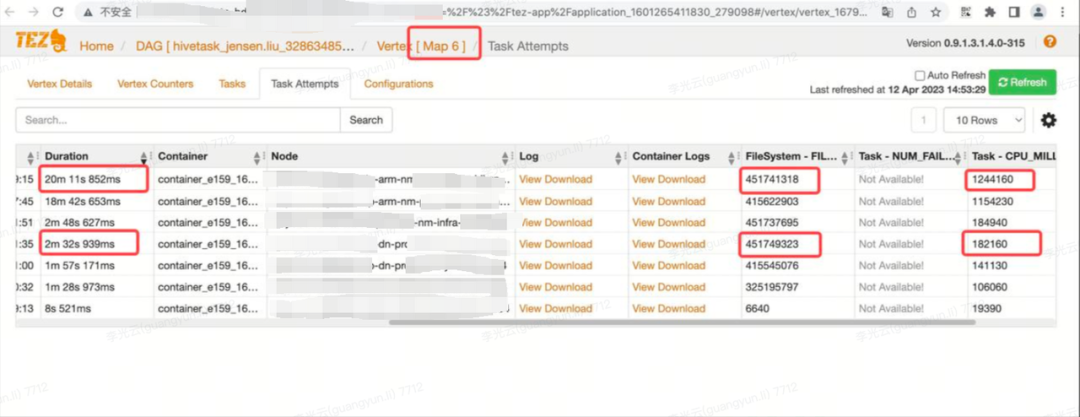Click the browser forward arrow
Screen dimensions: 1080x417
click(34, 12)
